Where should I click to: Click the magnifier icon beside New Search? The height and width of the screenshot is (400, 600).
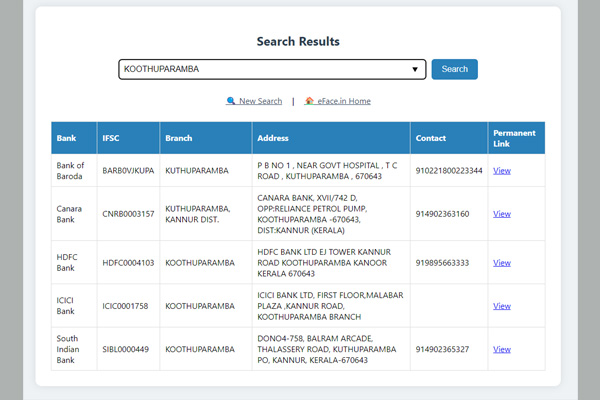231,101
